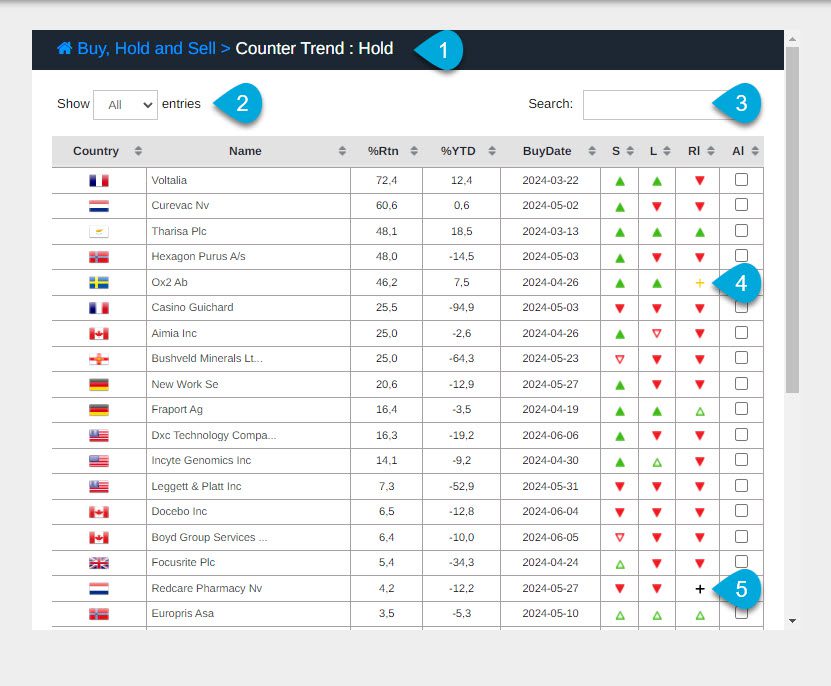Click the UK flag beside Focusrite Plc
Screen dimensions: 831x686
(98, 563)
